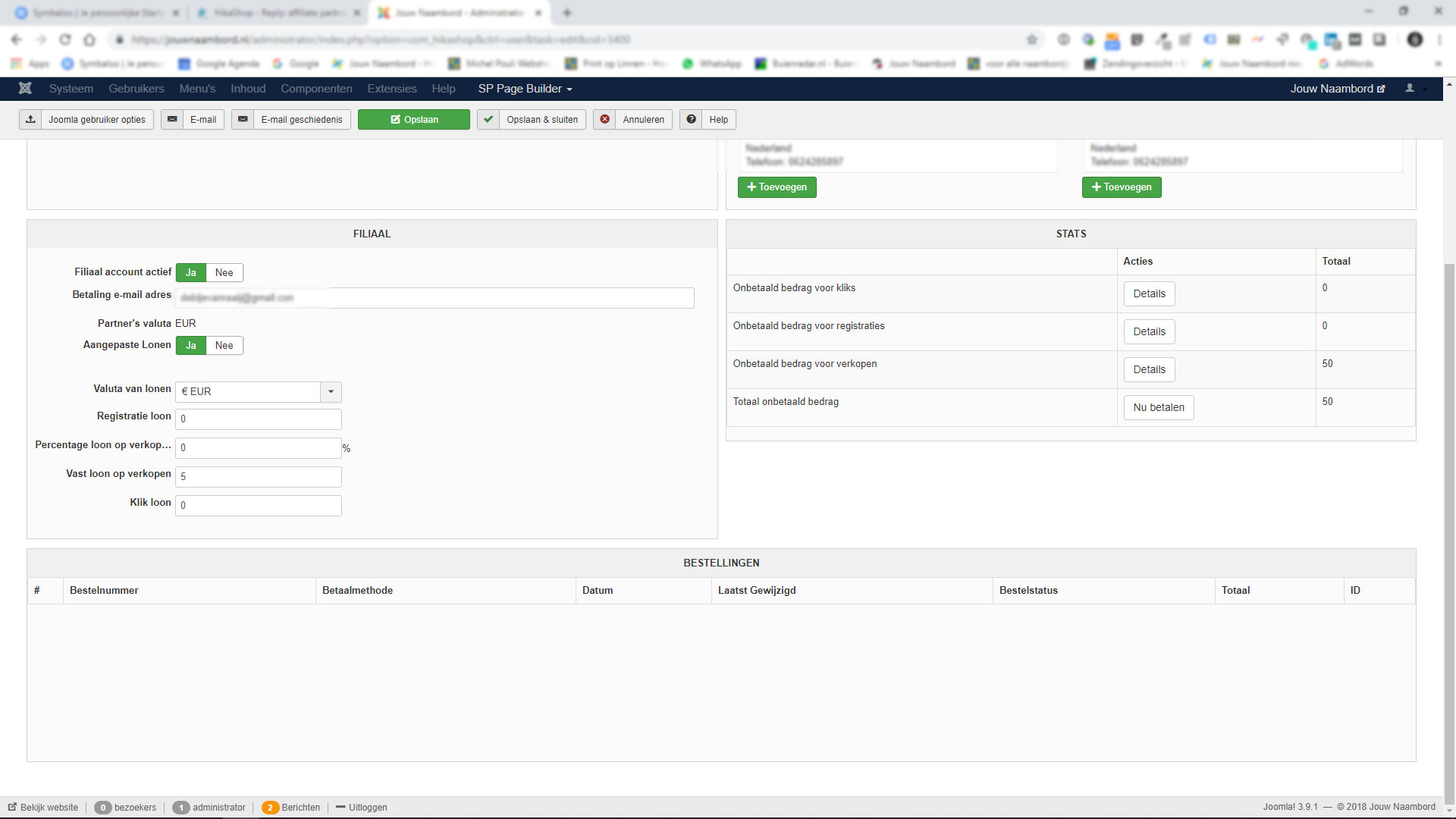Click the Help question mark icon
The image size is (1456, 819).
pos(691,120)
